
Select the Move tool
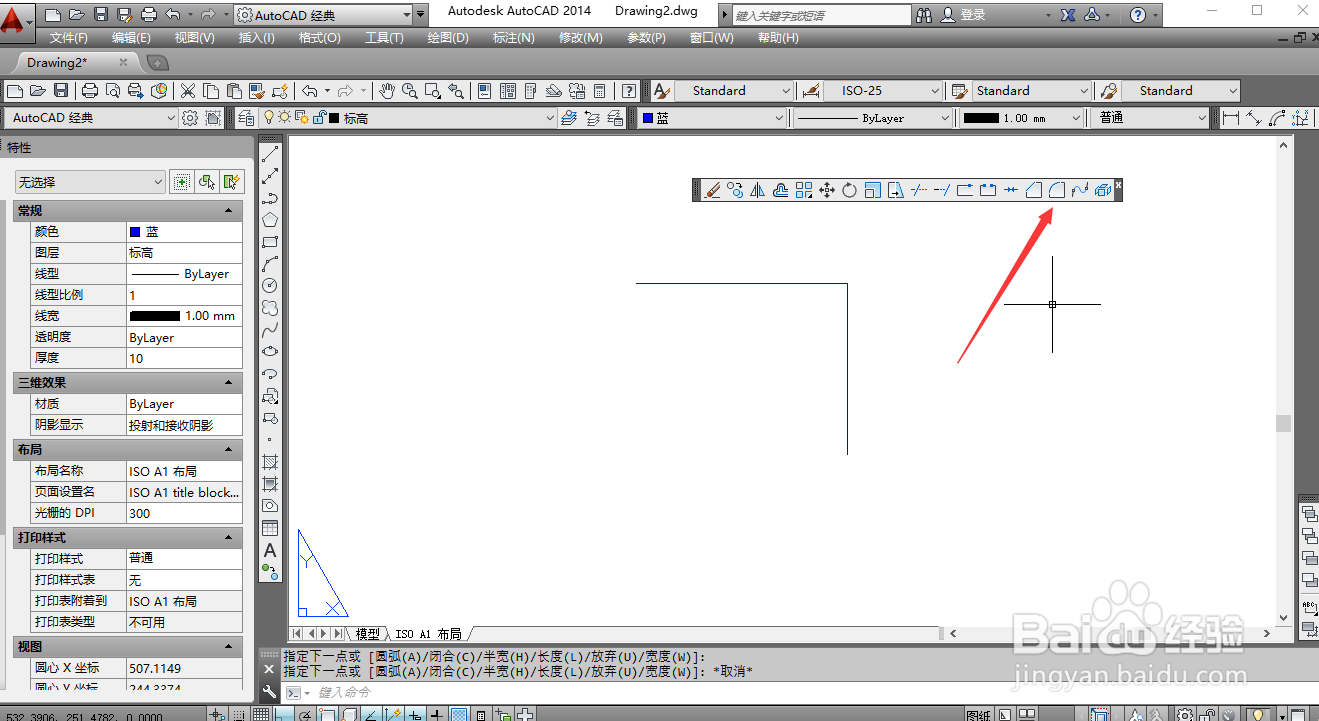coord(827,190)
